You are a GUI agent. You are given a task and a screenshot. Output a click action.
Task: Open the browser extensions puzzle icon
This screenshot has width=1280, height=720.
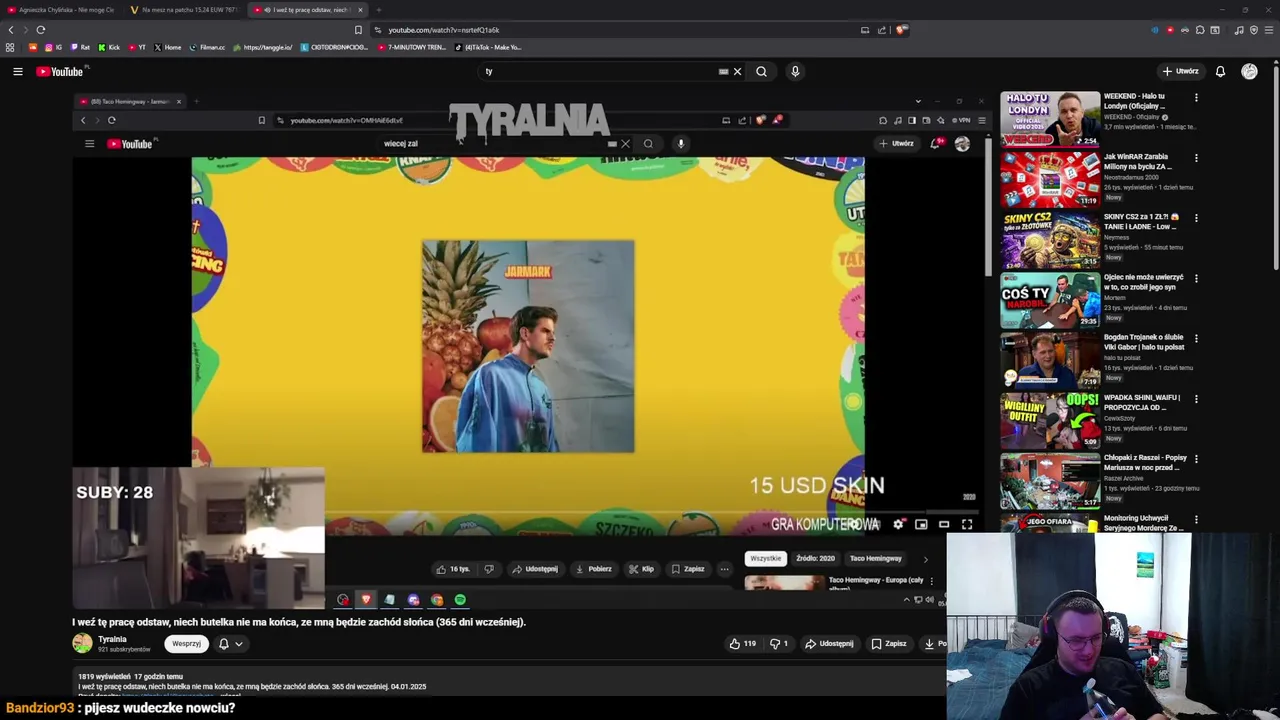1200,30
